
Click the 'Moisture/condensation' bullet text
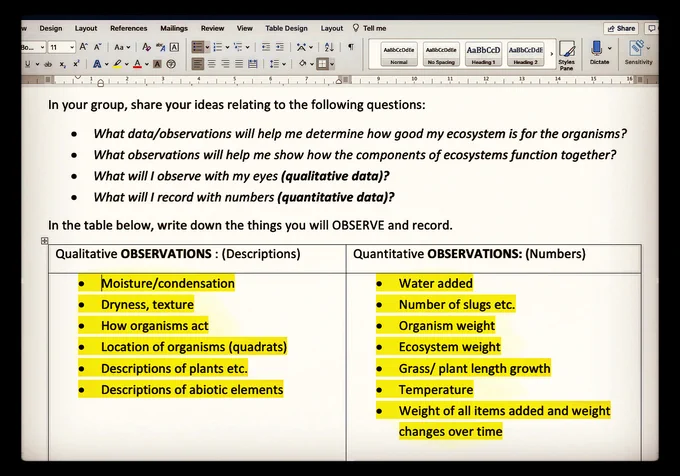[168, 284]
